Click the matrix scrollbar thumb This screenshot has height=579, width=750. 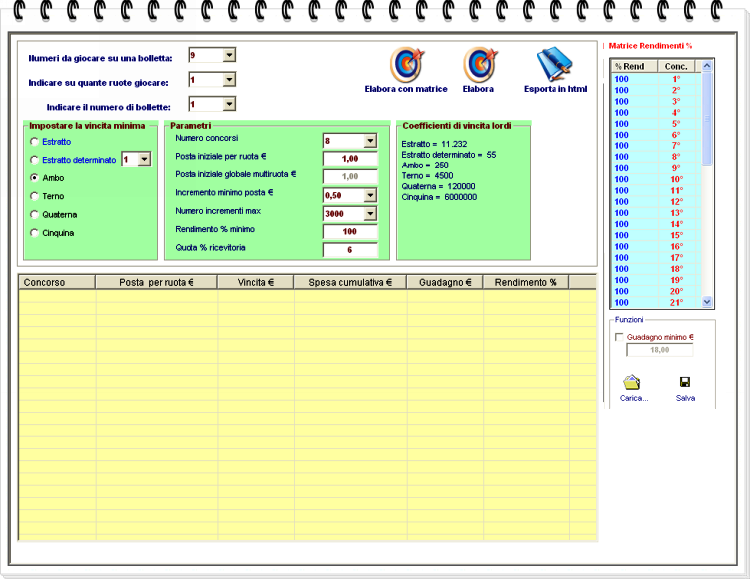tap(707, 119)
